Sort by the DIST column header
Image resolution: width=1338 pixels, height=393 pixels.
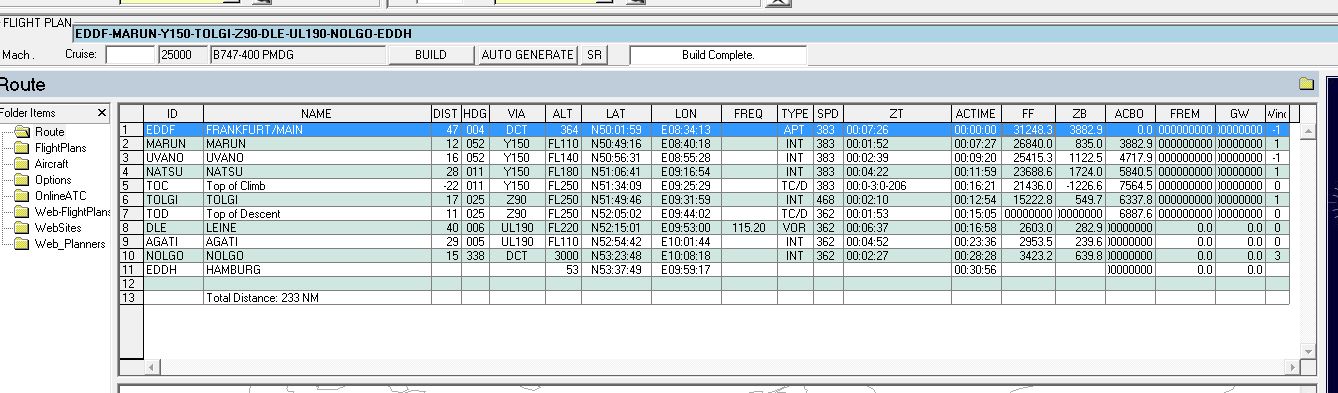point(446,114)
